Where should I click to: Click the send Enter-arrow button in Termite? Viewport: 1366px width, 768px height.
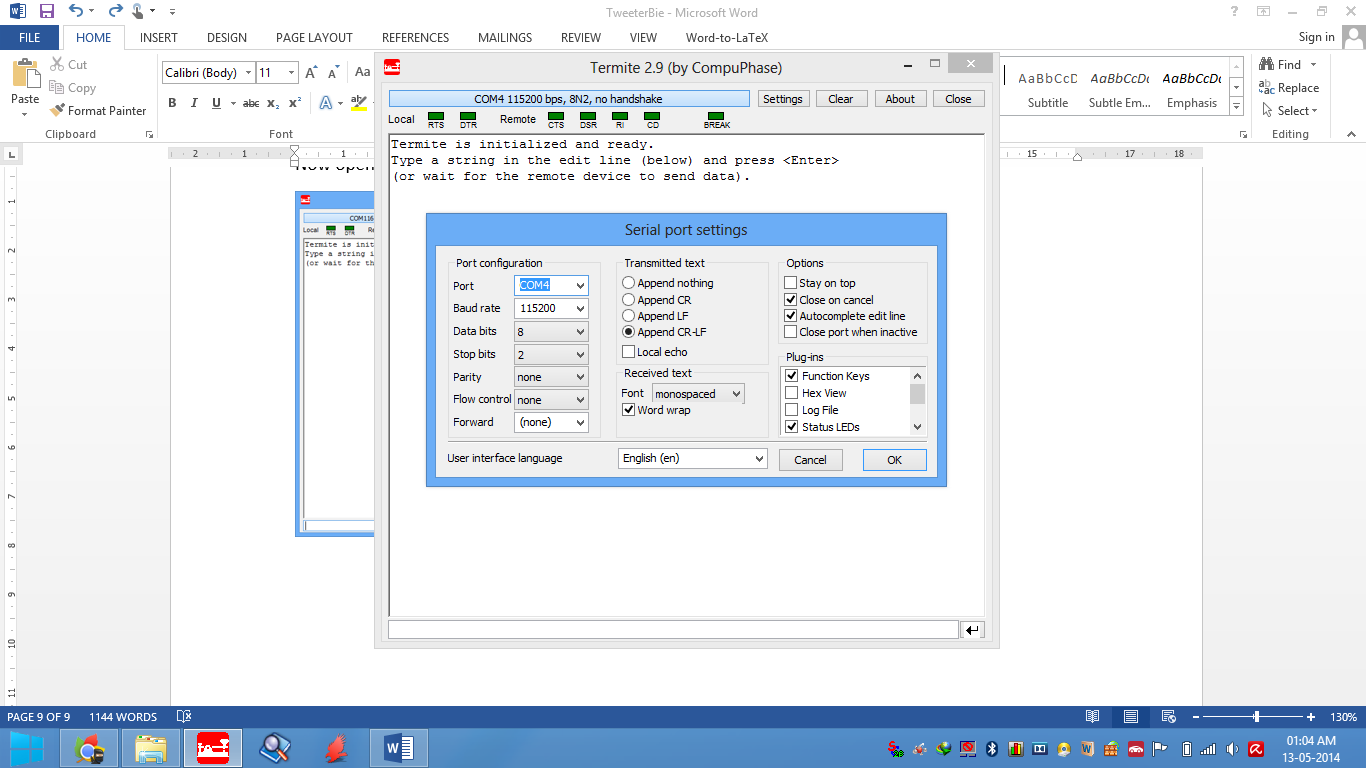point(972,630)
